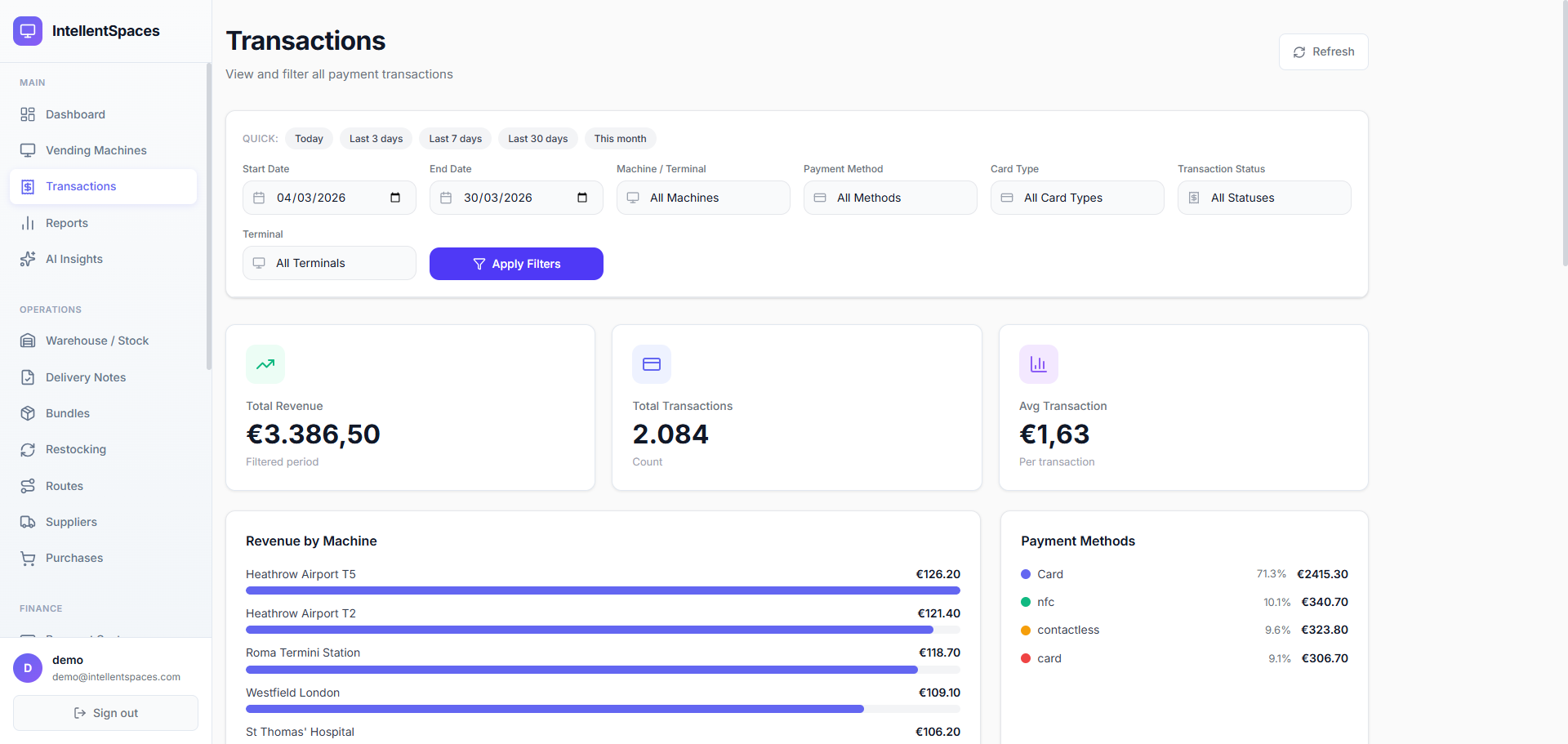This screenshot has width=1568, height=744.
Task: Click the Sign out button
Action: point(105,713)
